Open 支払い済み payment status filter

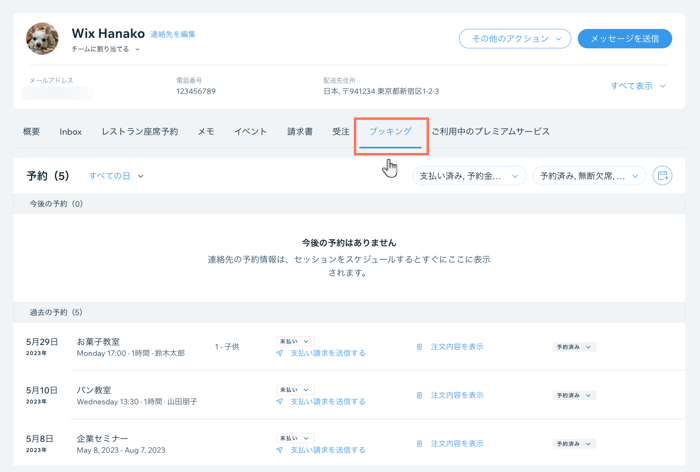(469, 176)
